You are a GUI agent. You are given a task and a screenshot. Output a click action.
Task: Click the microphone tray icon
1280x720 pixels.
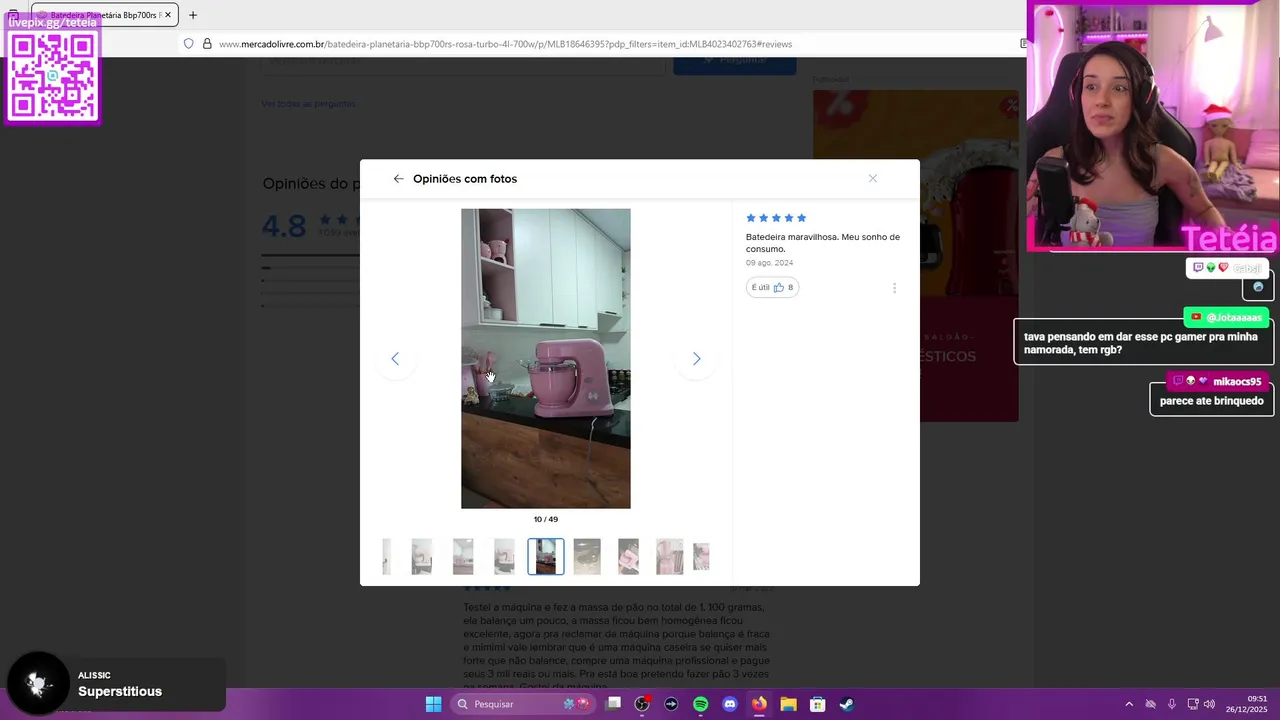[1171, 704]
